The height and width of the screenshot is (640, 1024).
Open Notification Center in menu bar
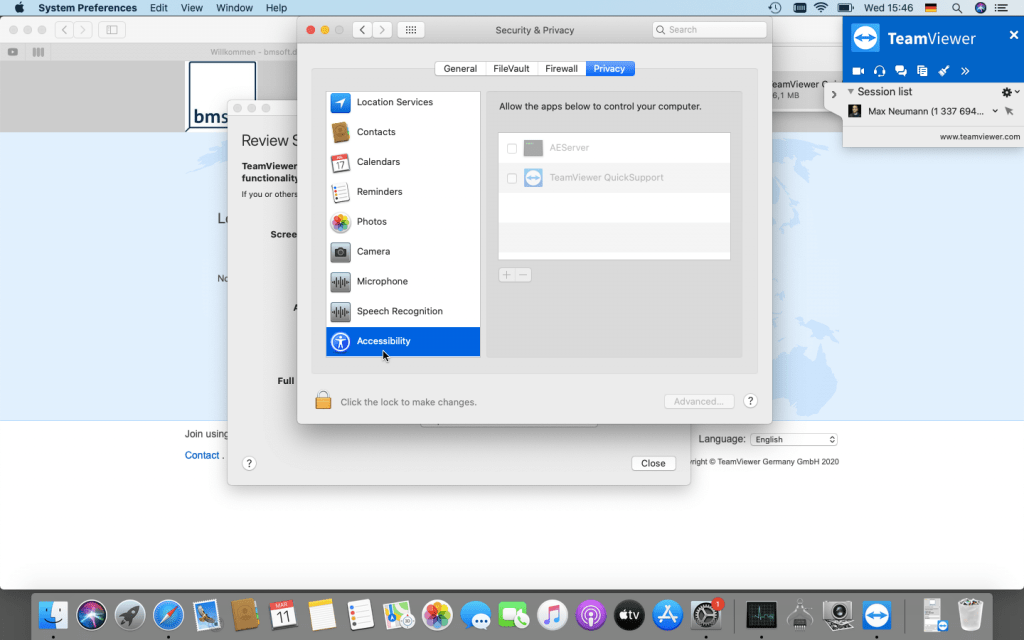point(1001,8)
